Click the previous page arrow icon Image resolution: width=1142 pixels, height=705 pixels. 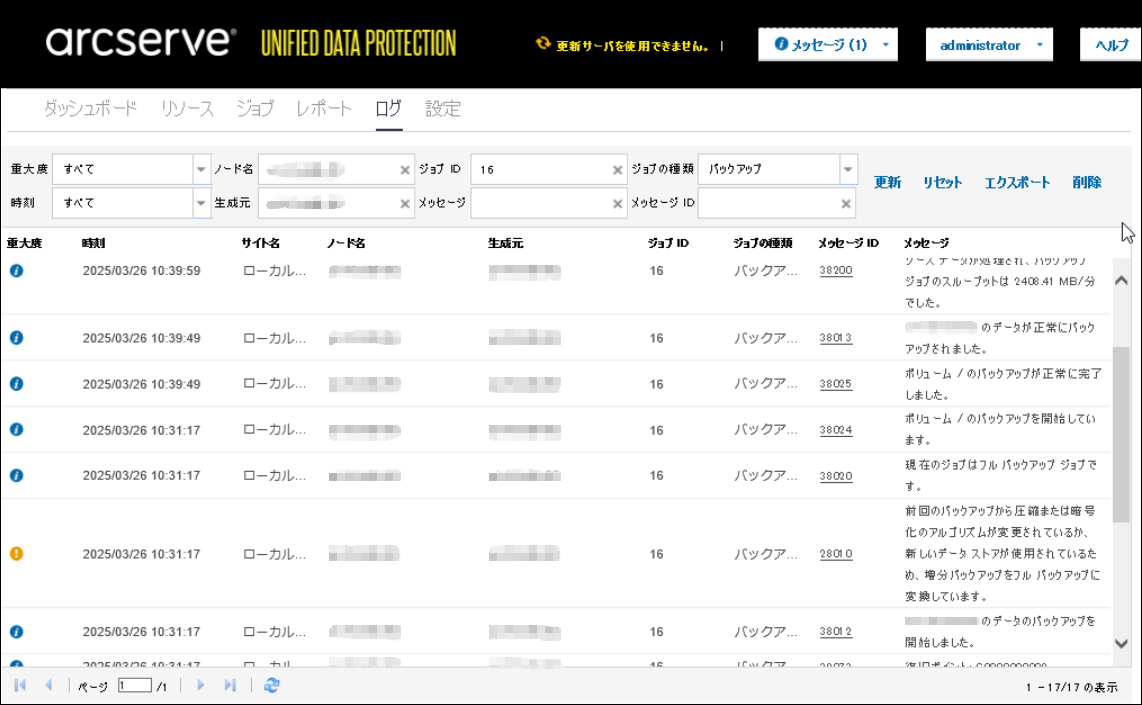click(48, 685)
